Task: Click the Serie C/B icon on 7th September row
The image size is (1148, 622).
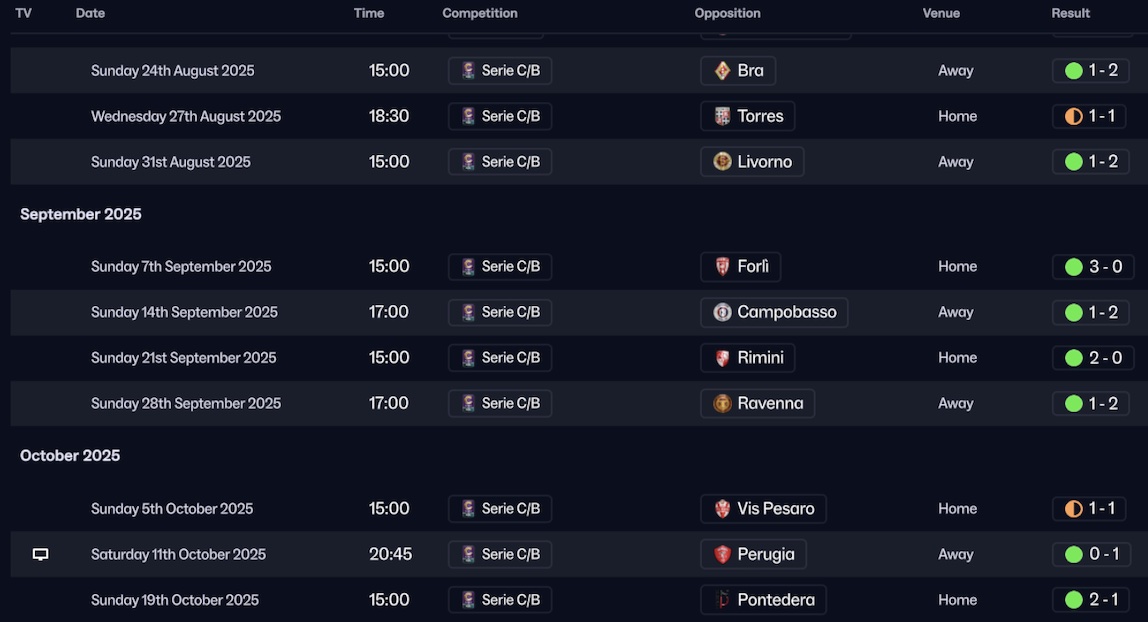Action: [468, 267]
